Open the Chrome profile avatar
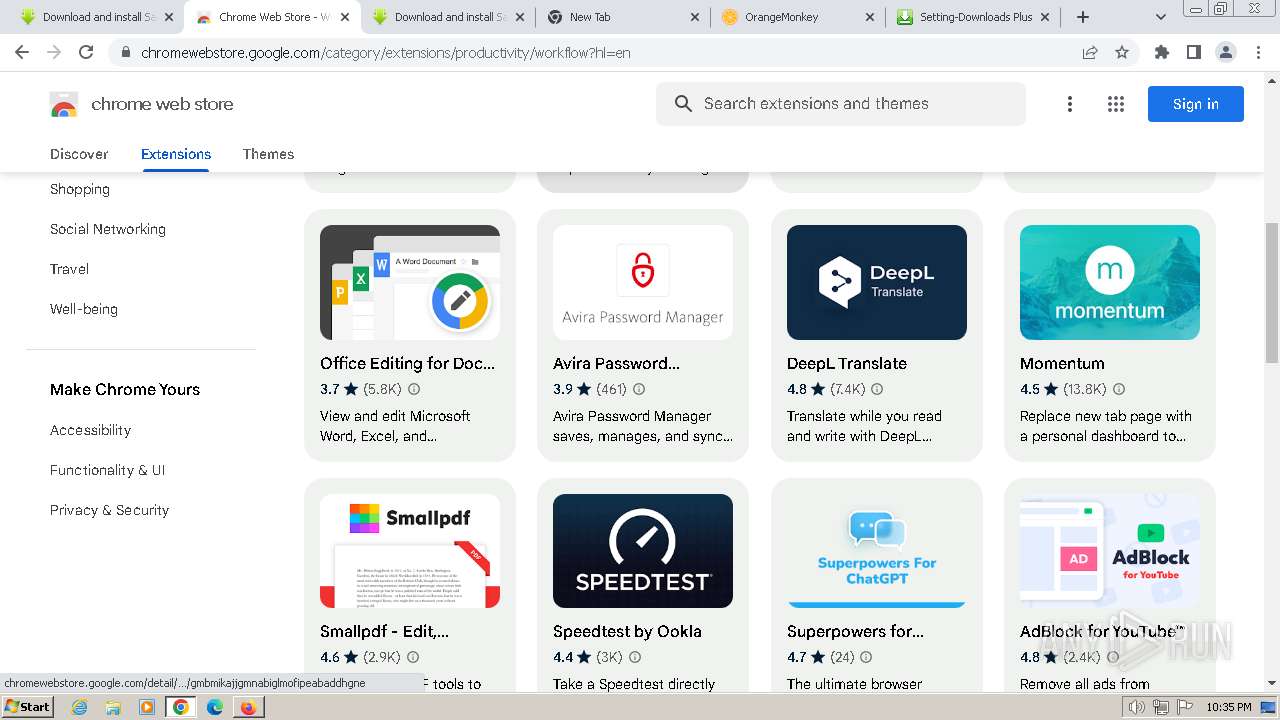This screenshot has height=720, width=1280. click(x=1225, y=52)
